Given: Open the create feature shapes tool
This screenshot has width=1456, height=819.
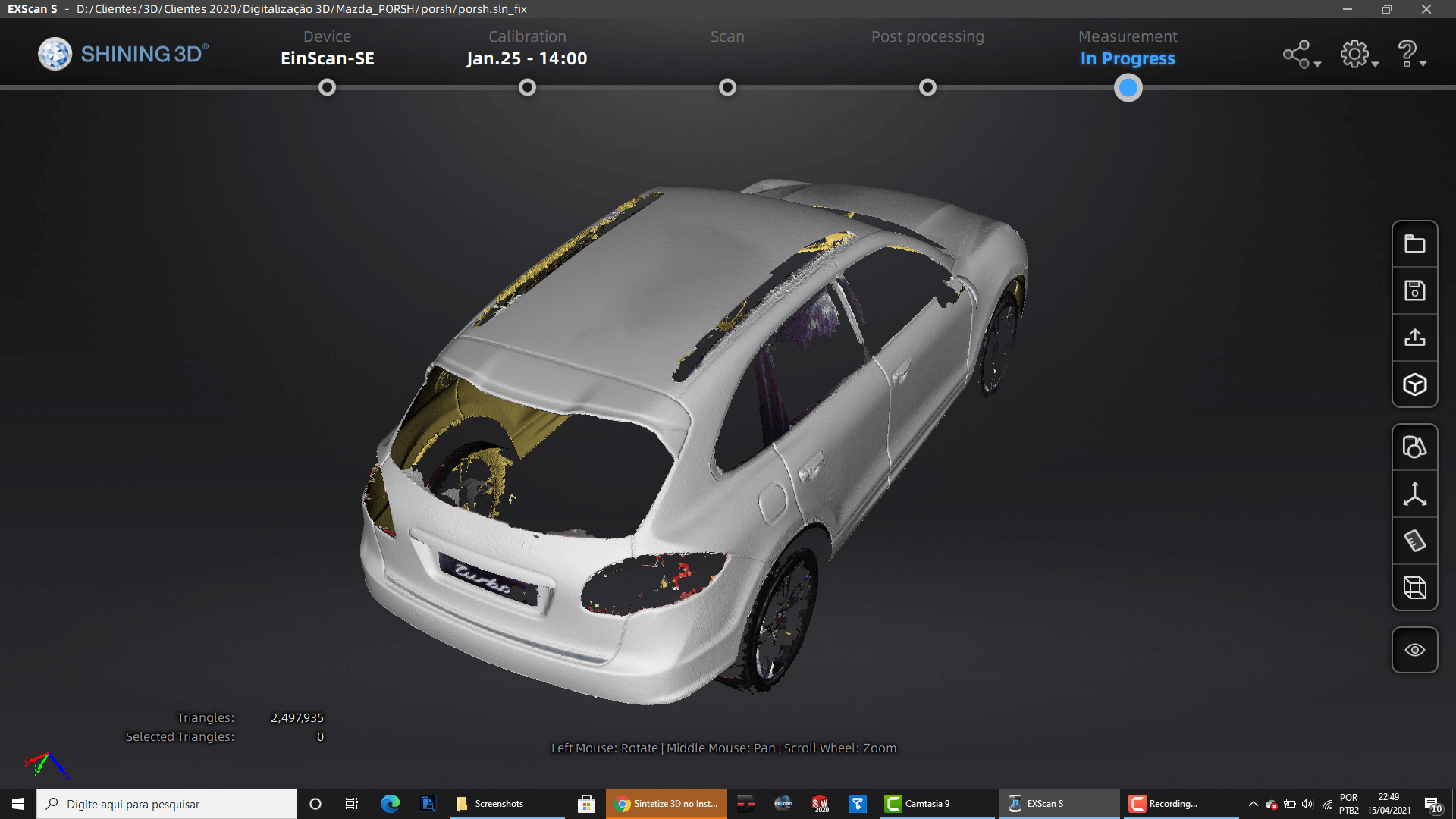Looking at the screenshot, I should click(1415, 447).
